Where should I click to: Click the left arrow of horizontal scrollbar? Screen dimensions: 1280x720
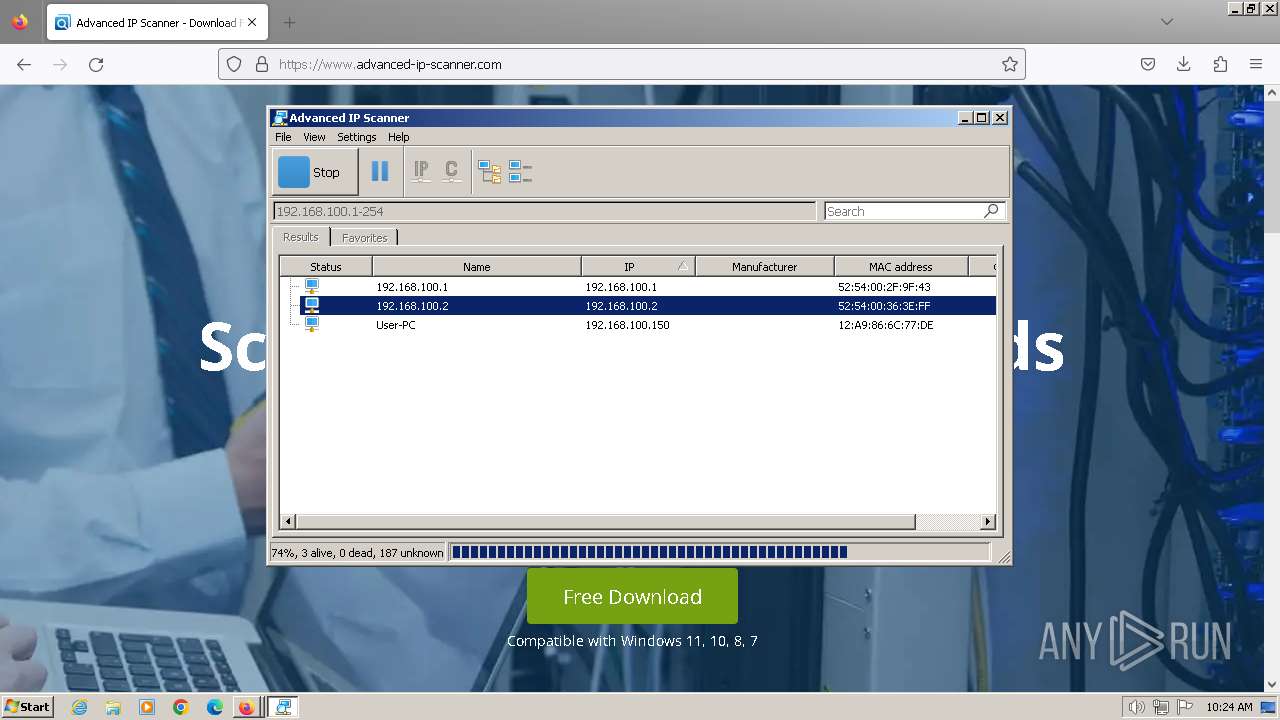(288, 522)
